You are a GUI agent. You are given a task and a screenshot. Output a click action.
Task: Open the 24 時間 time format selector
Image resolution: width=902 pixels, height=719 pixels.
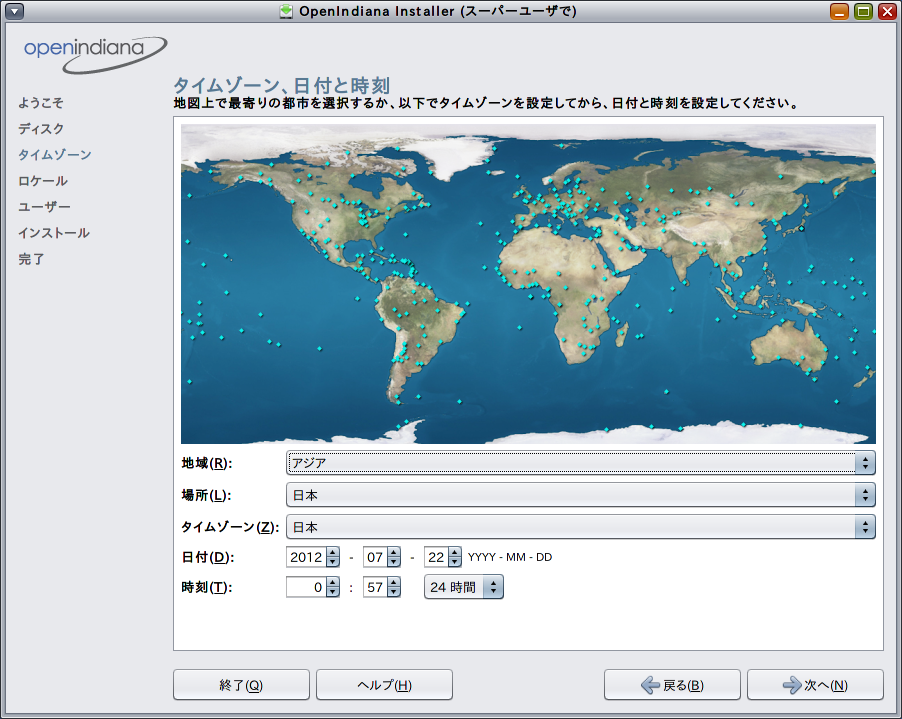(x=464, y=588)
